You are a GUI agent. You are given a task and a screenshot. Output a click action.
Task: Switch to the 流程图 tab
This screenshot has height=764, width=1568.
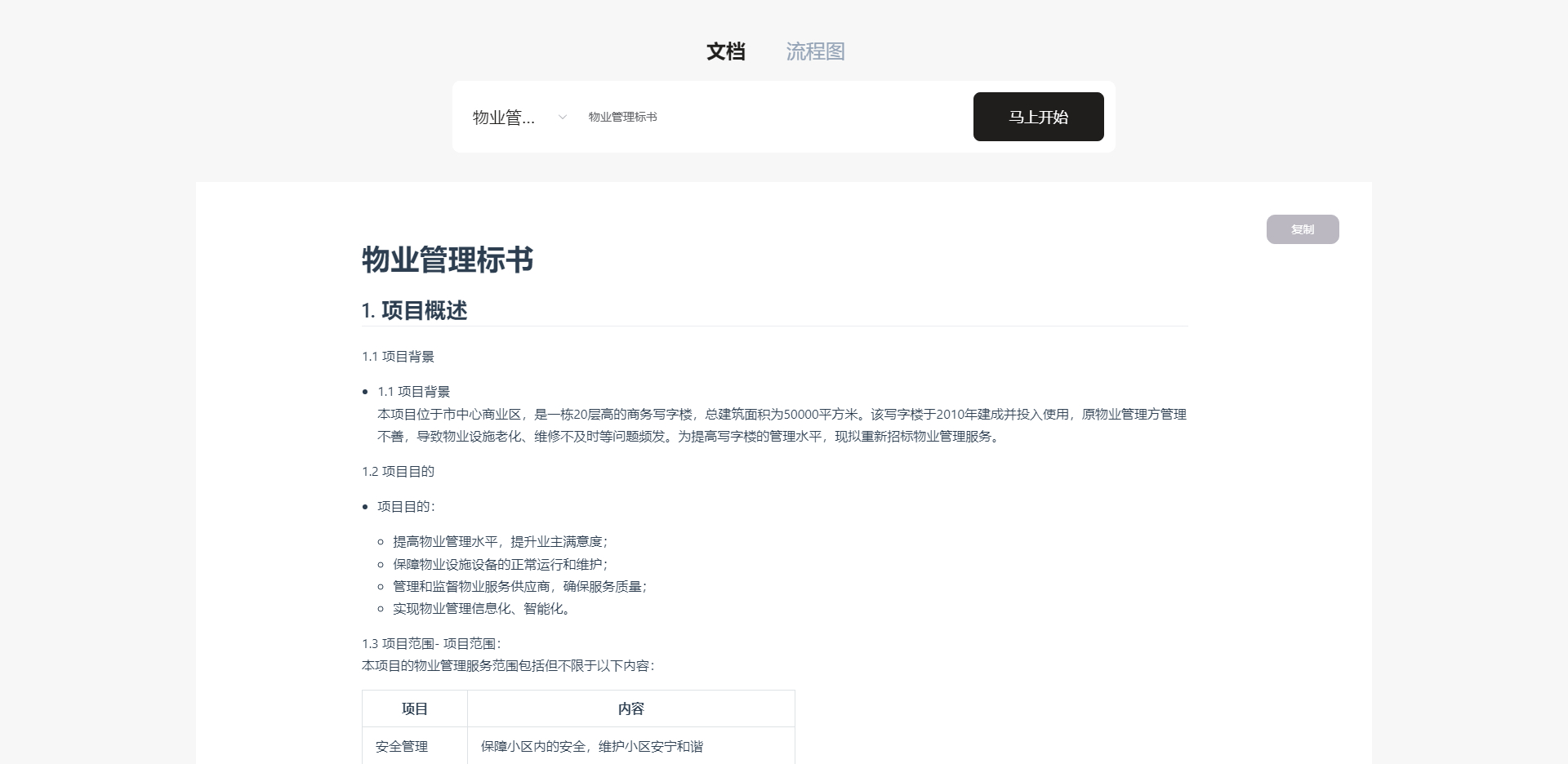815,51
